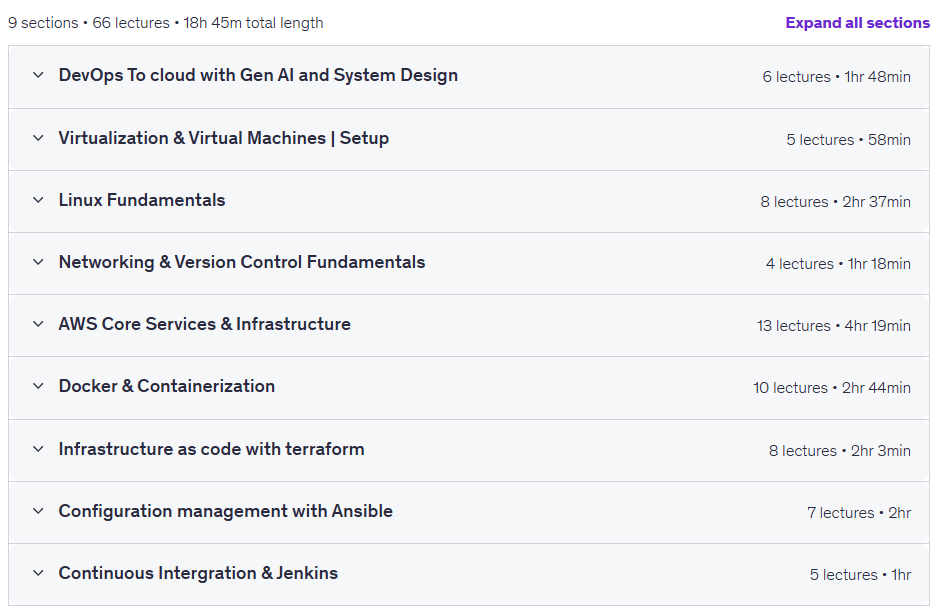Click the 9 sections • 66 lectures summary text
This screenshot has height=615, width=937.
(166, 23)
